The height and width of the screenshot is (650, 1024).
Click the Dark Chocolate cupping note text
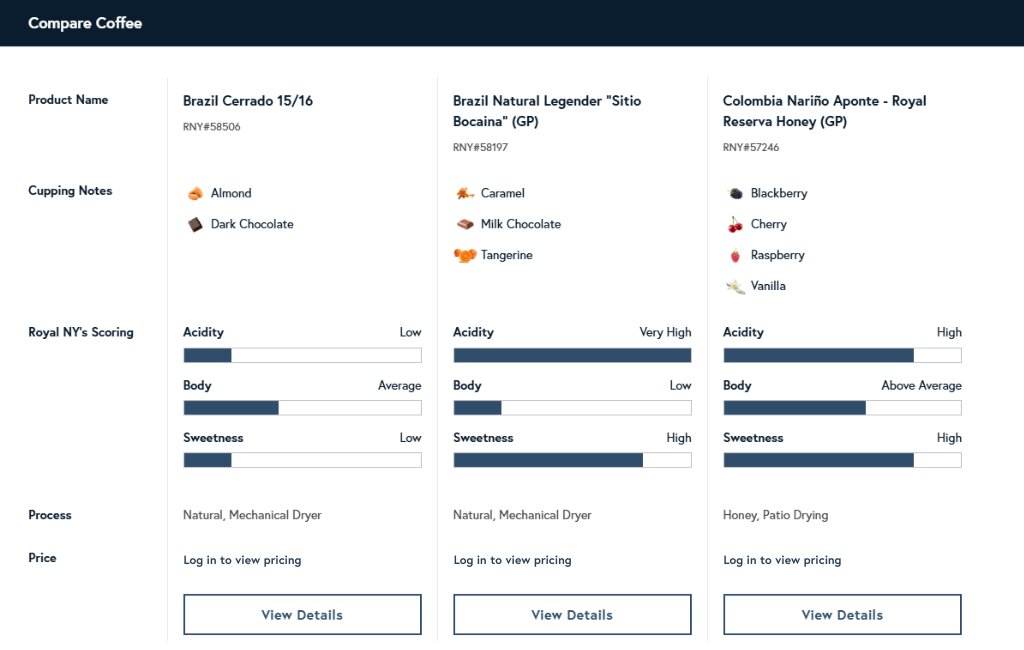click(252, 224)
